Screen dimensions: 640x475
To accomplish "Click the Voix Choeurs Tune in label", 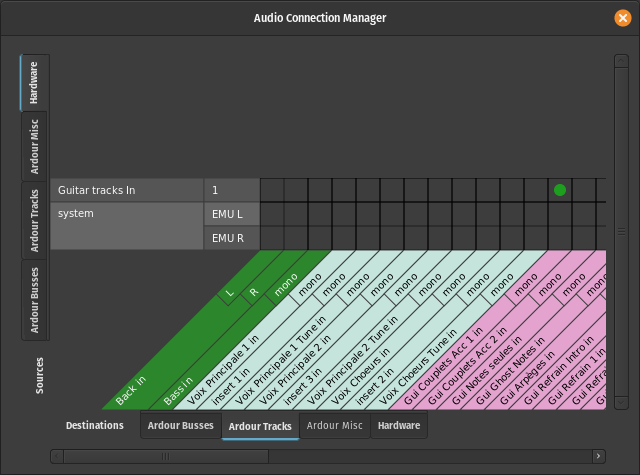I will [418, 367].
